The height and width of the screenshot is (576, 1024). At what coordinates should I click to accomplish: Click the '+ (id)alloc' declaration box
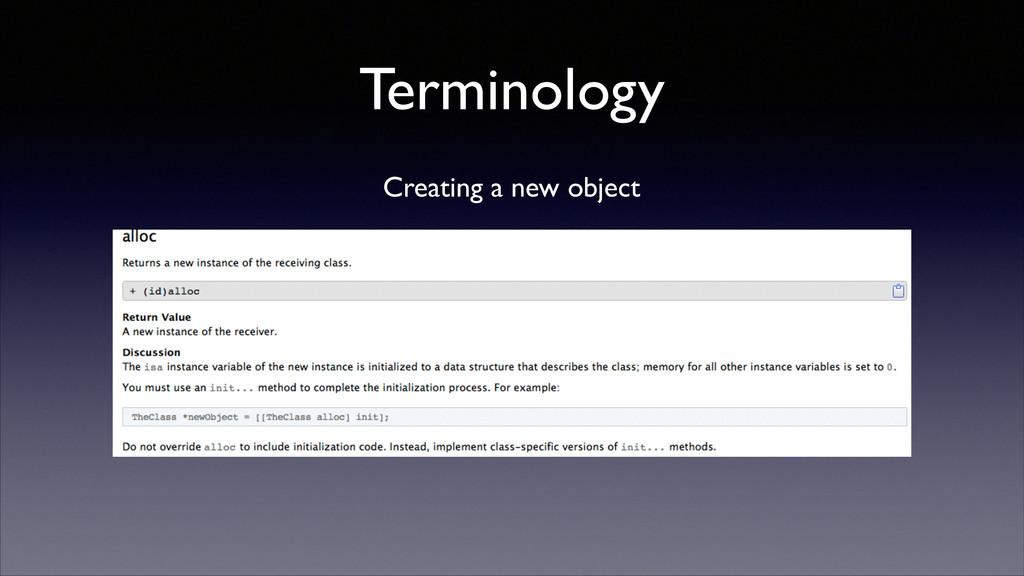pyautogui.click(x=514, y=291)
